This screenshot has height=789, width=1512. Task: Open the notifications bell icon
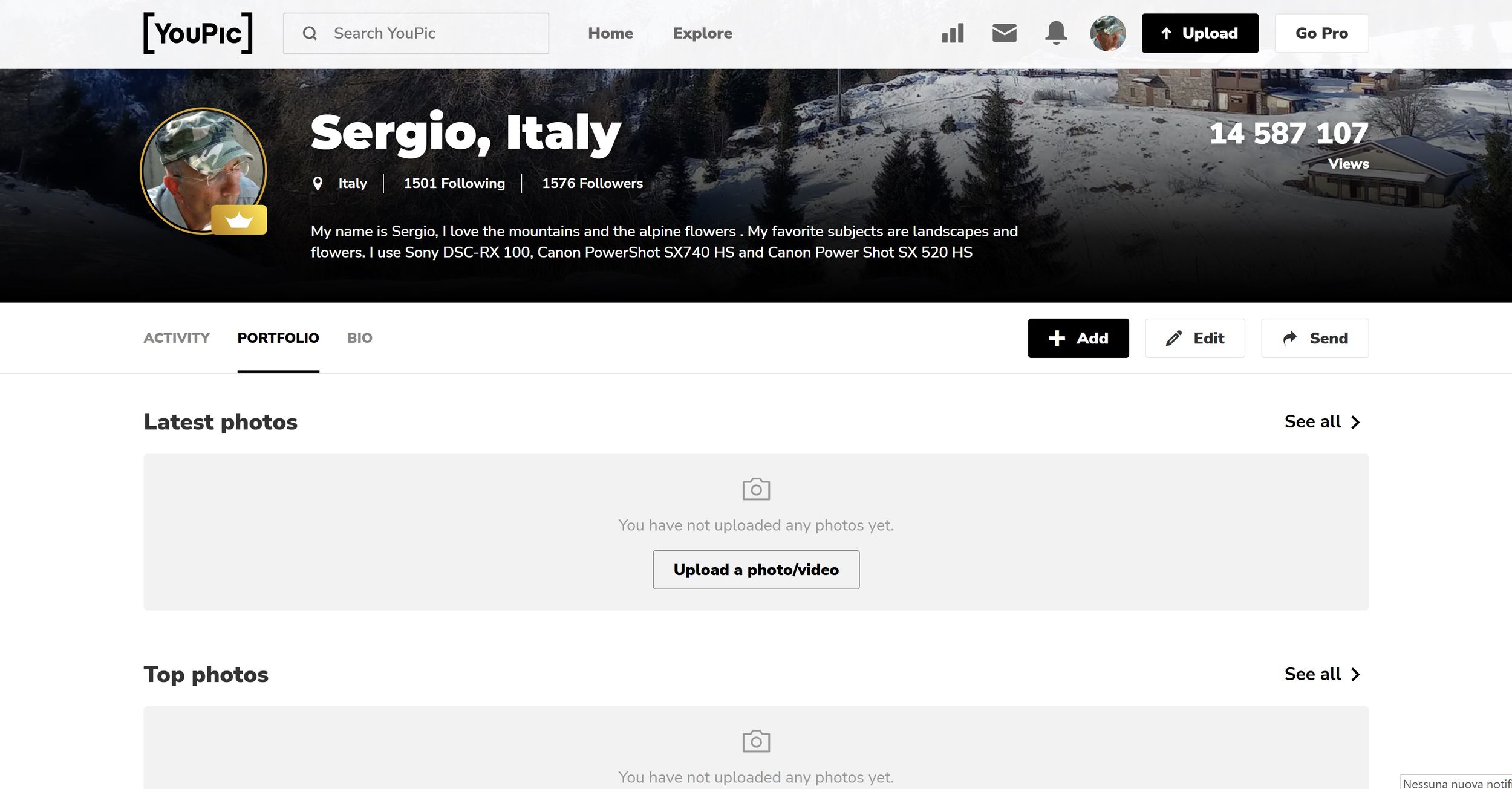coord(1056,33)
